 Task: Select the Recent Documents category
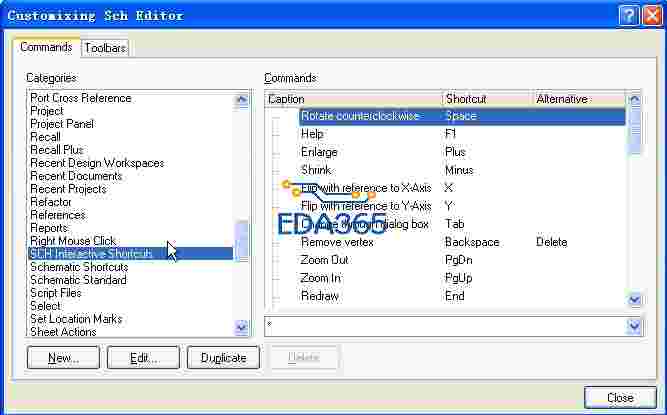tap(76, 176)
